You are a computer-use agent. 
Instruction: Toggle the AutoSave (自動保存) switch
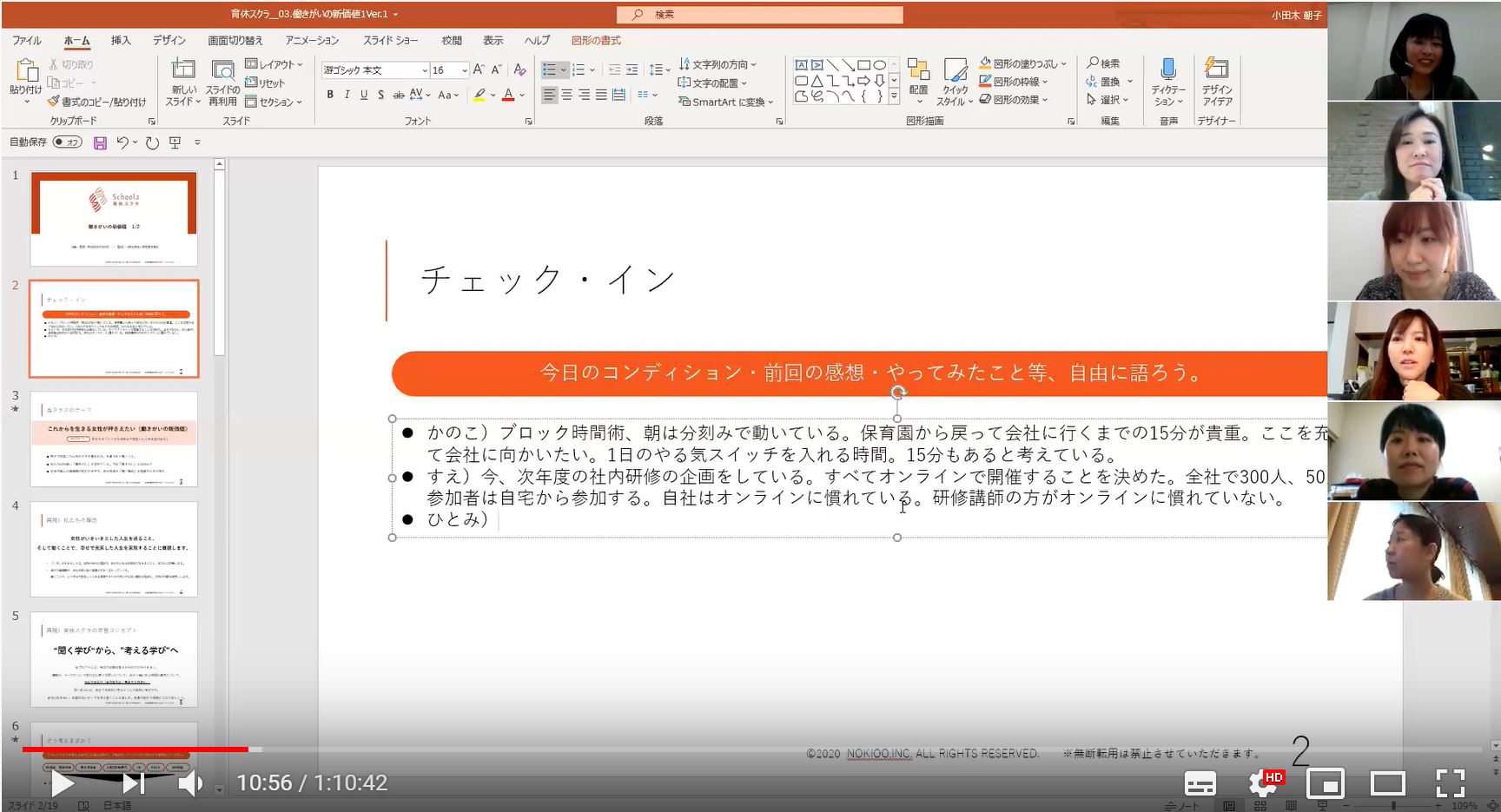68,142
